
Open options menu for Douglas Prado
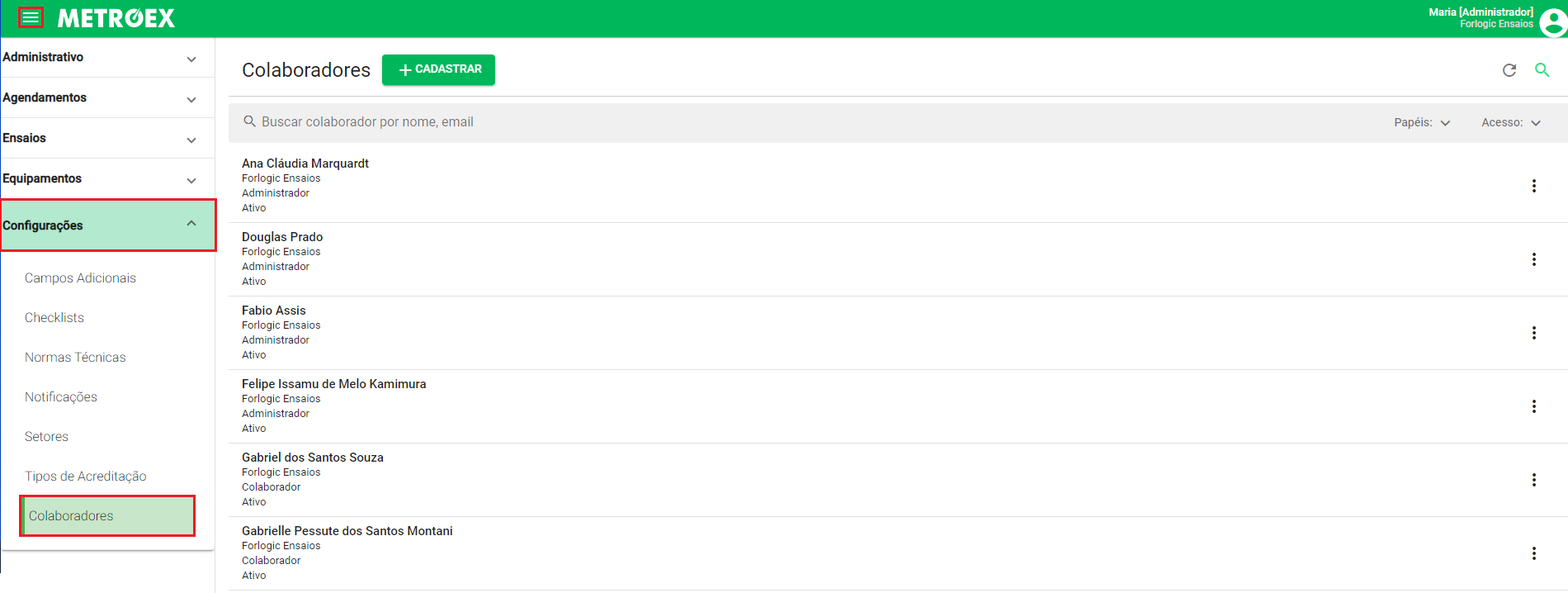pyautogui.click(x=1534, y=259)
